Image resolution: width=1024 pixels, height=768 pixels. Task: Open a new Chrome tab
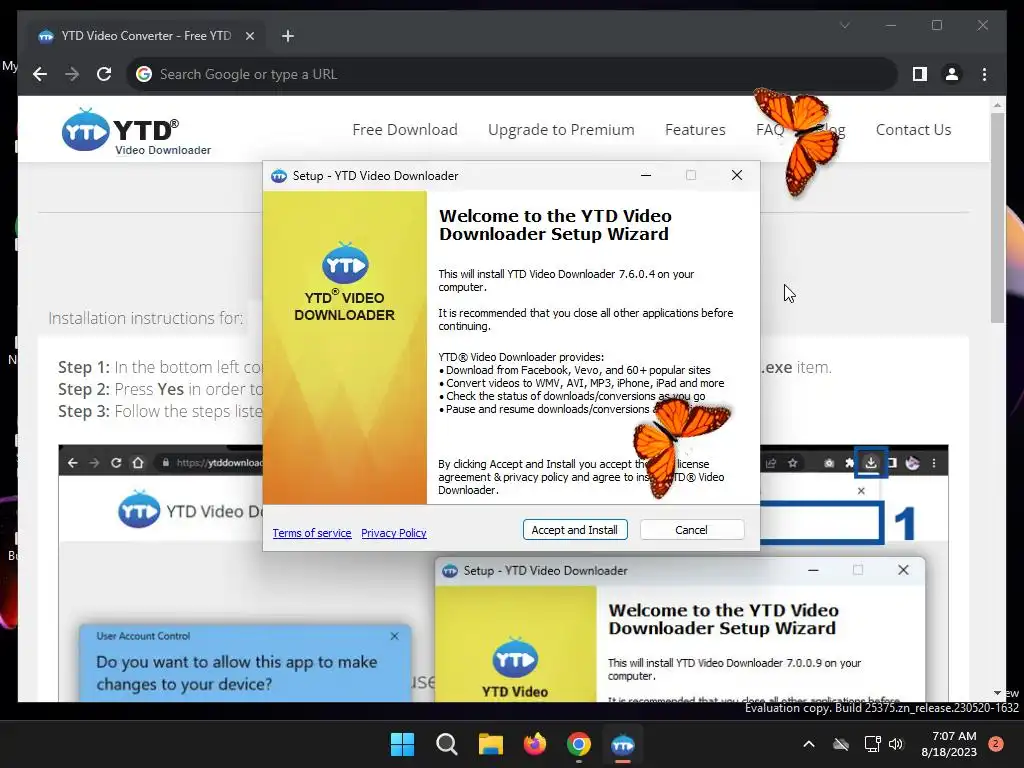[288, 36]
